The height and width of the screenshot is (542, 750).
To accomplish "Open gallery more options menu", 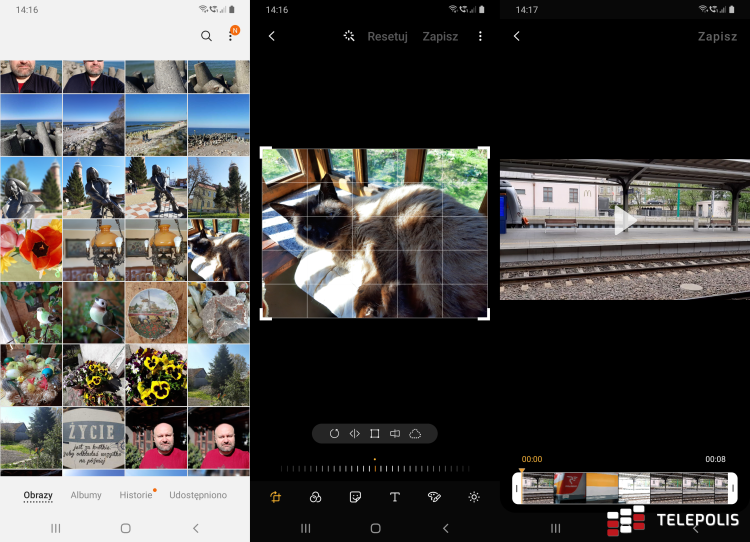I will click(x=230, y=36).
